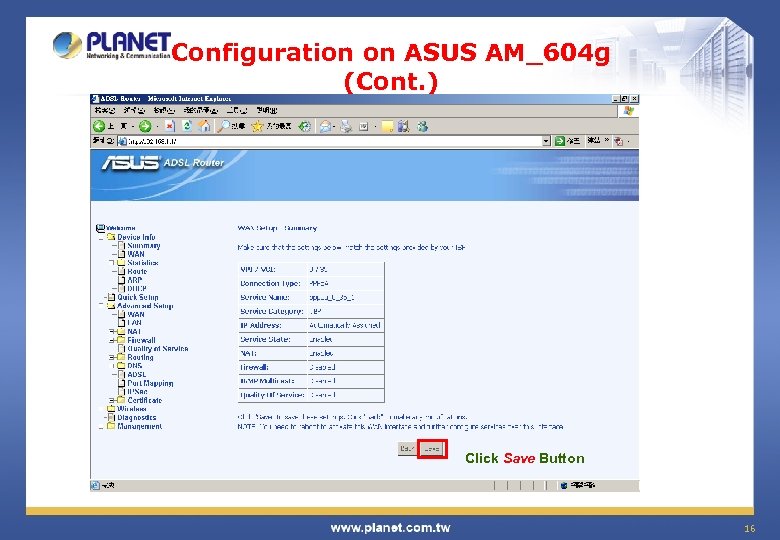
Task: Select ADSL in the tree
Action: 137,374
